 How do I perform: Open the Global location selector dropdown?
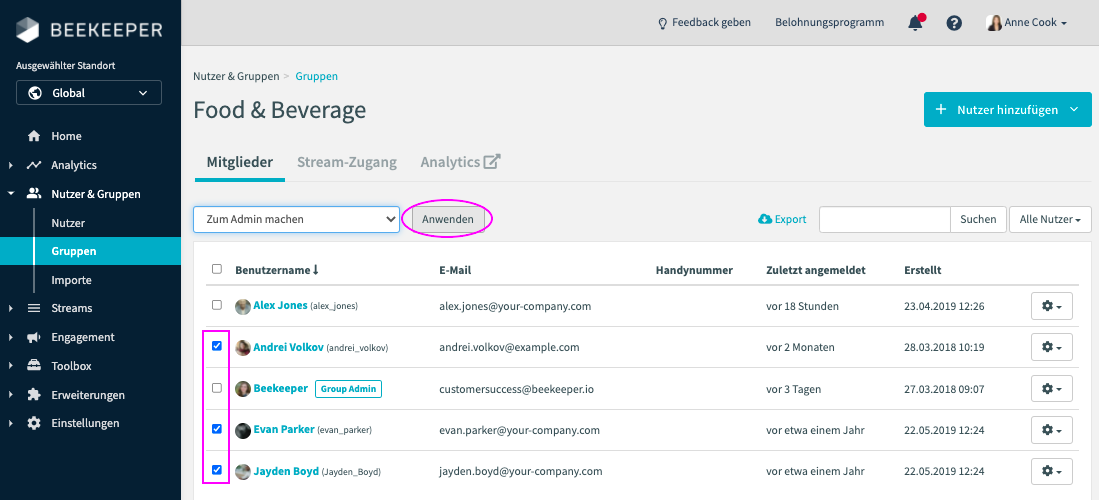[x=88, y=93]
